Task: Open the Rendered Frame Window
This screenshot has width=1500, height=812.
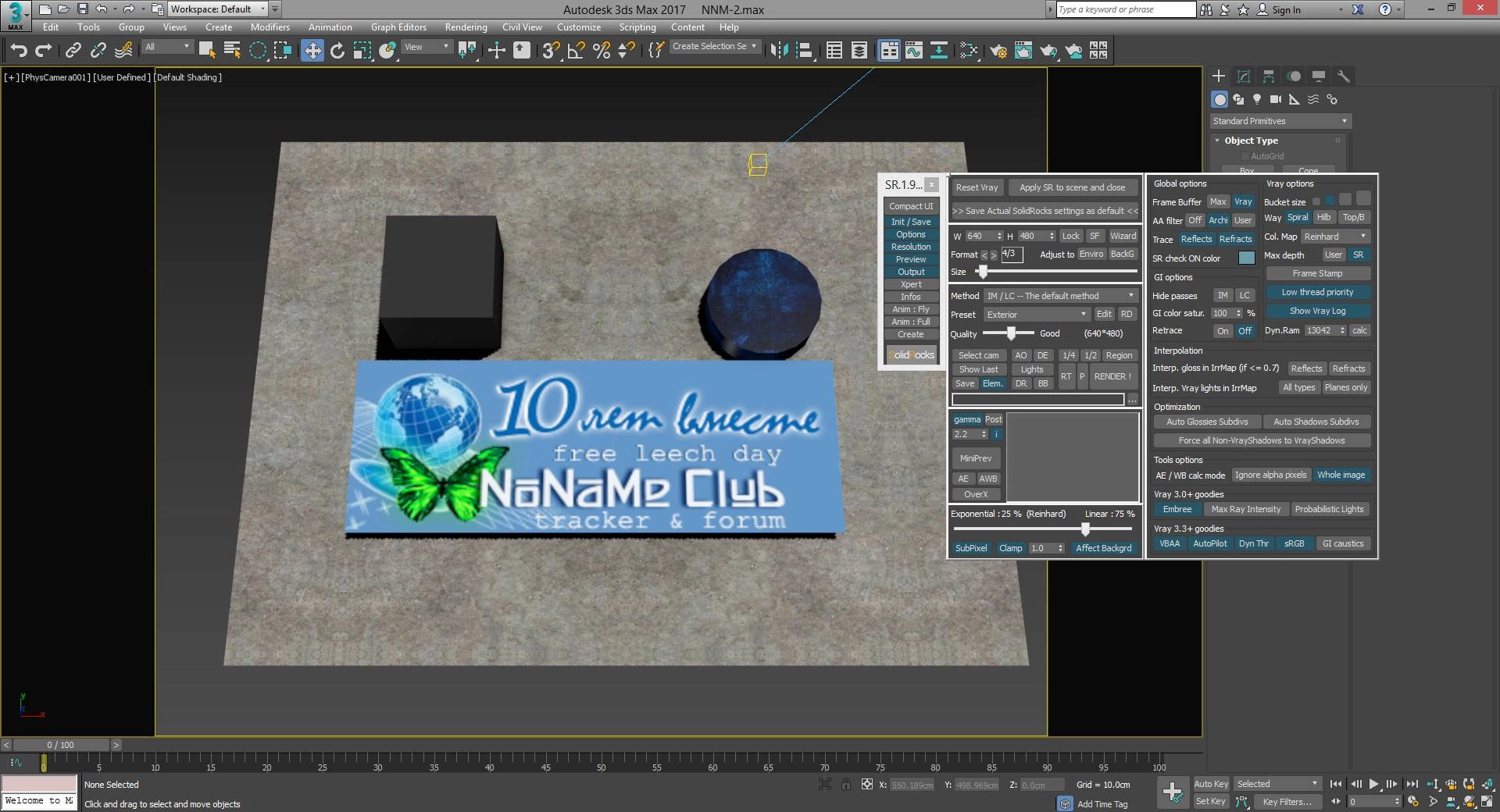Action: (1023, 51)
